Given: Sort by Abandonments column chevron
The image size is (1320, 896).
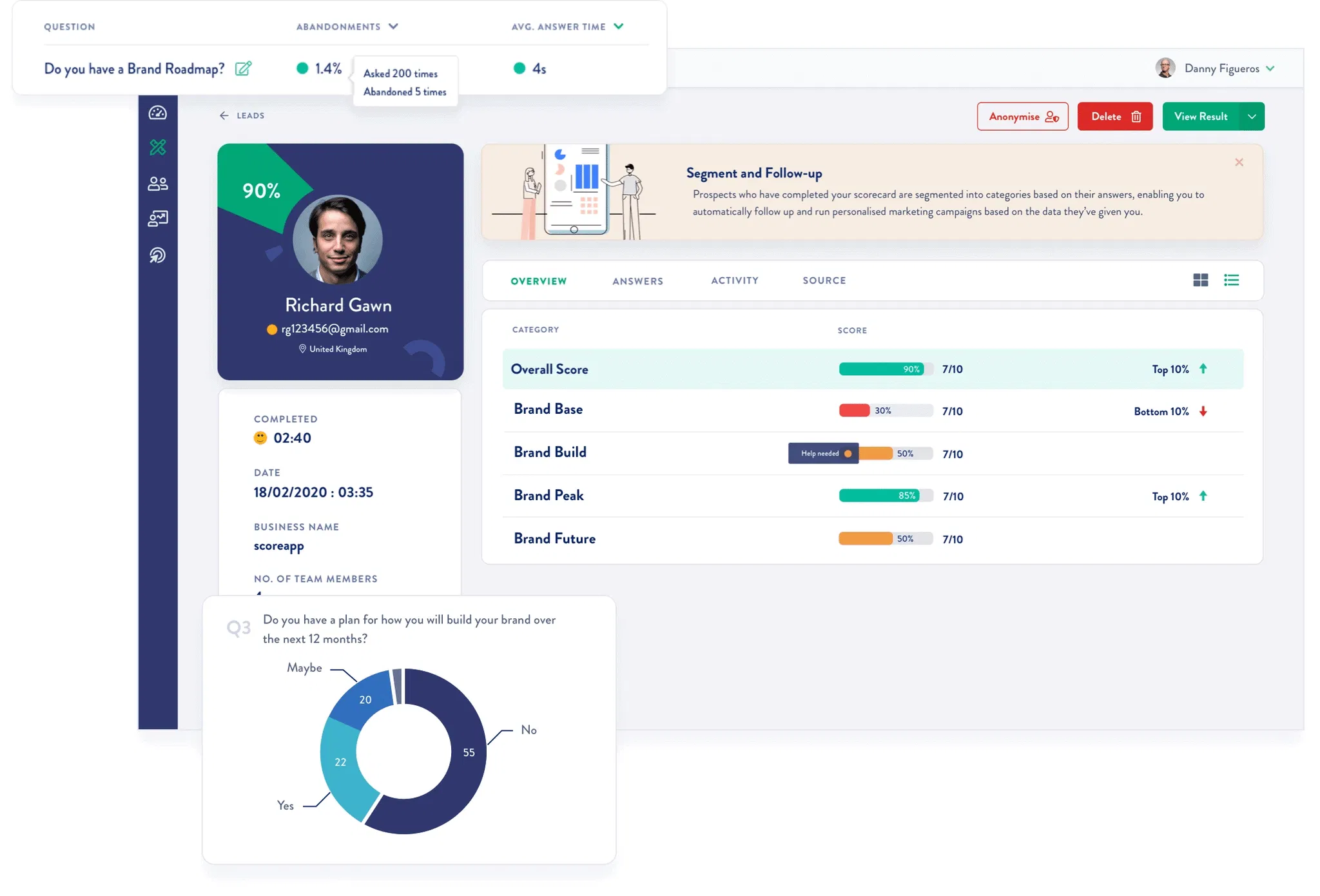Looking at the screenshot, I should click(x=393, y=26).
